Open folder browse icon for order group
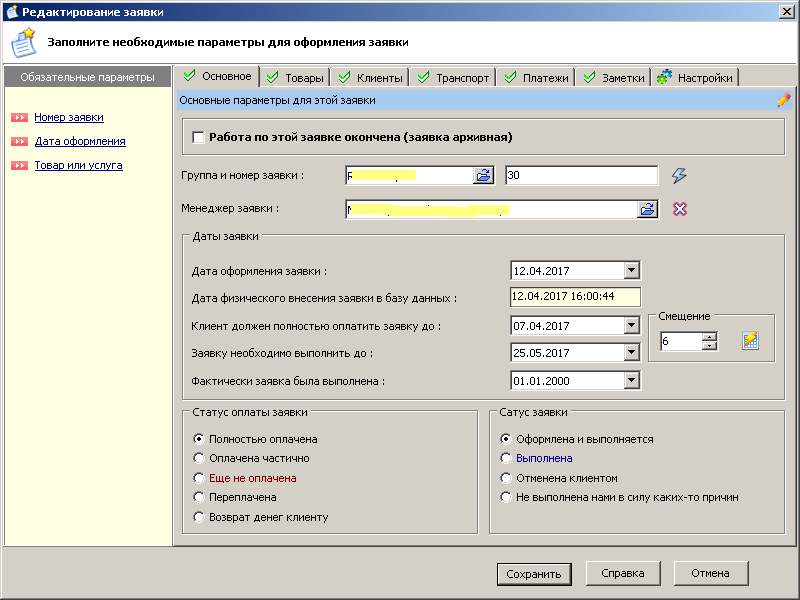800x600 pixels. [x=483, y=176]
